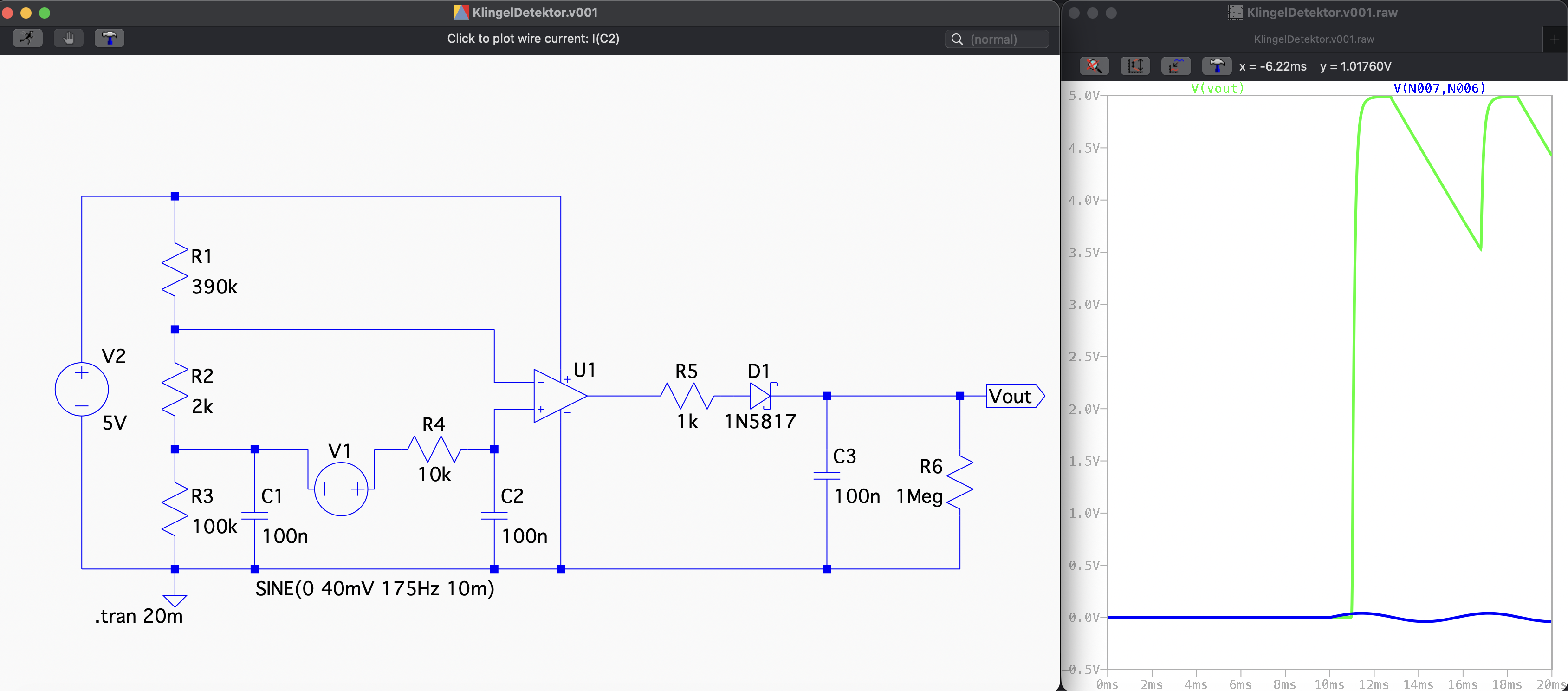This screenshot has height=691, width=1568.
Task: Run the simulation with the running man icon
Action: [x=27, y=39]
